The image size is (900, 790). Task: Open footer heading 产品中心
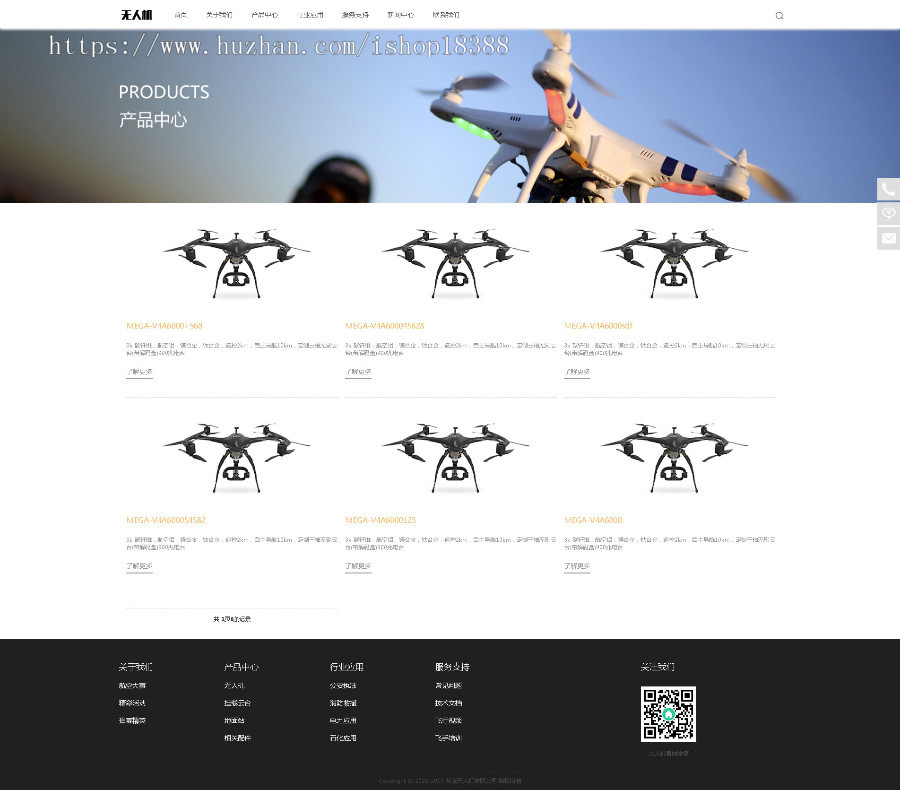(241, 667)
